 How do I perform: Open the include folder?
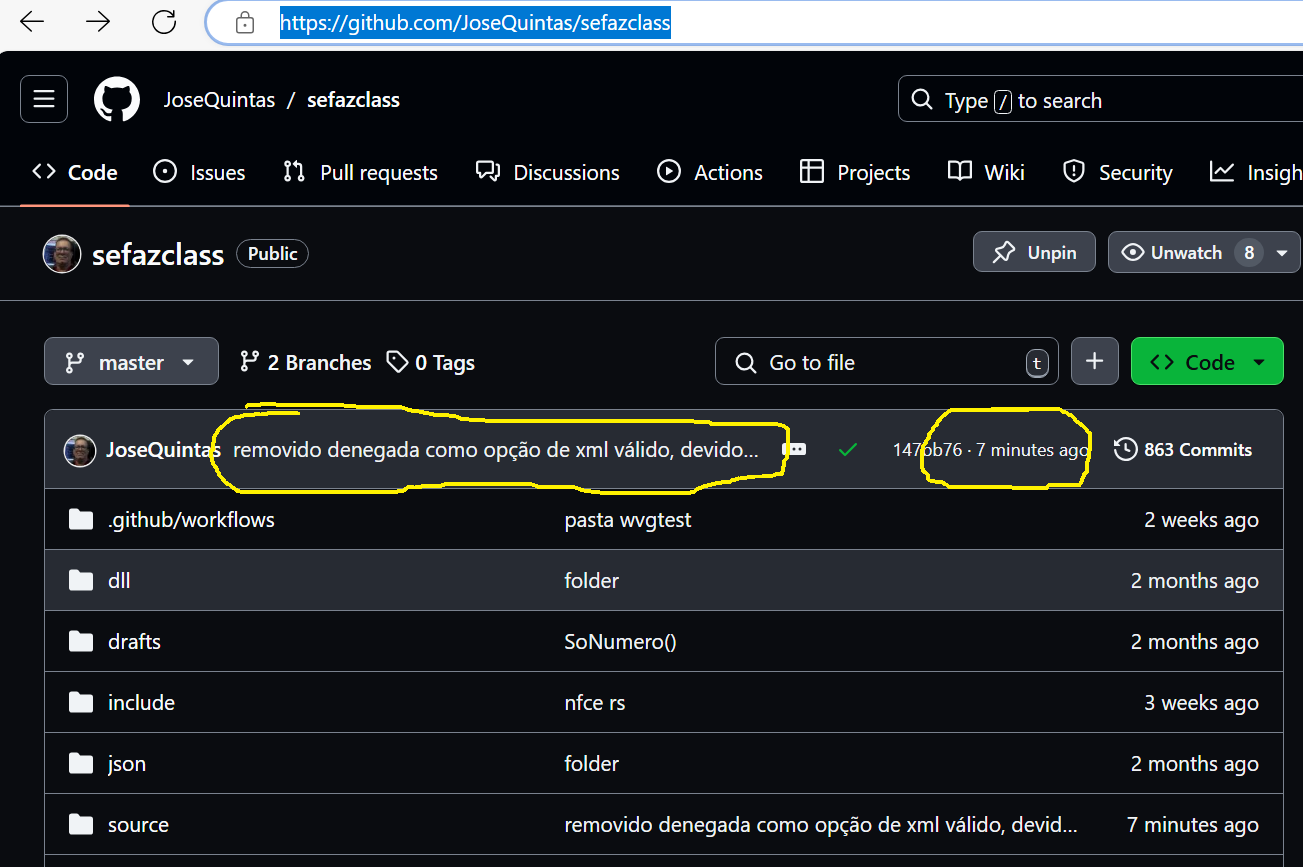[x=141, y=703]
